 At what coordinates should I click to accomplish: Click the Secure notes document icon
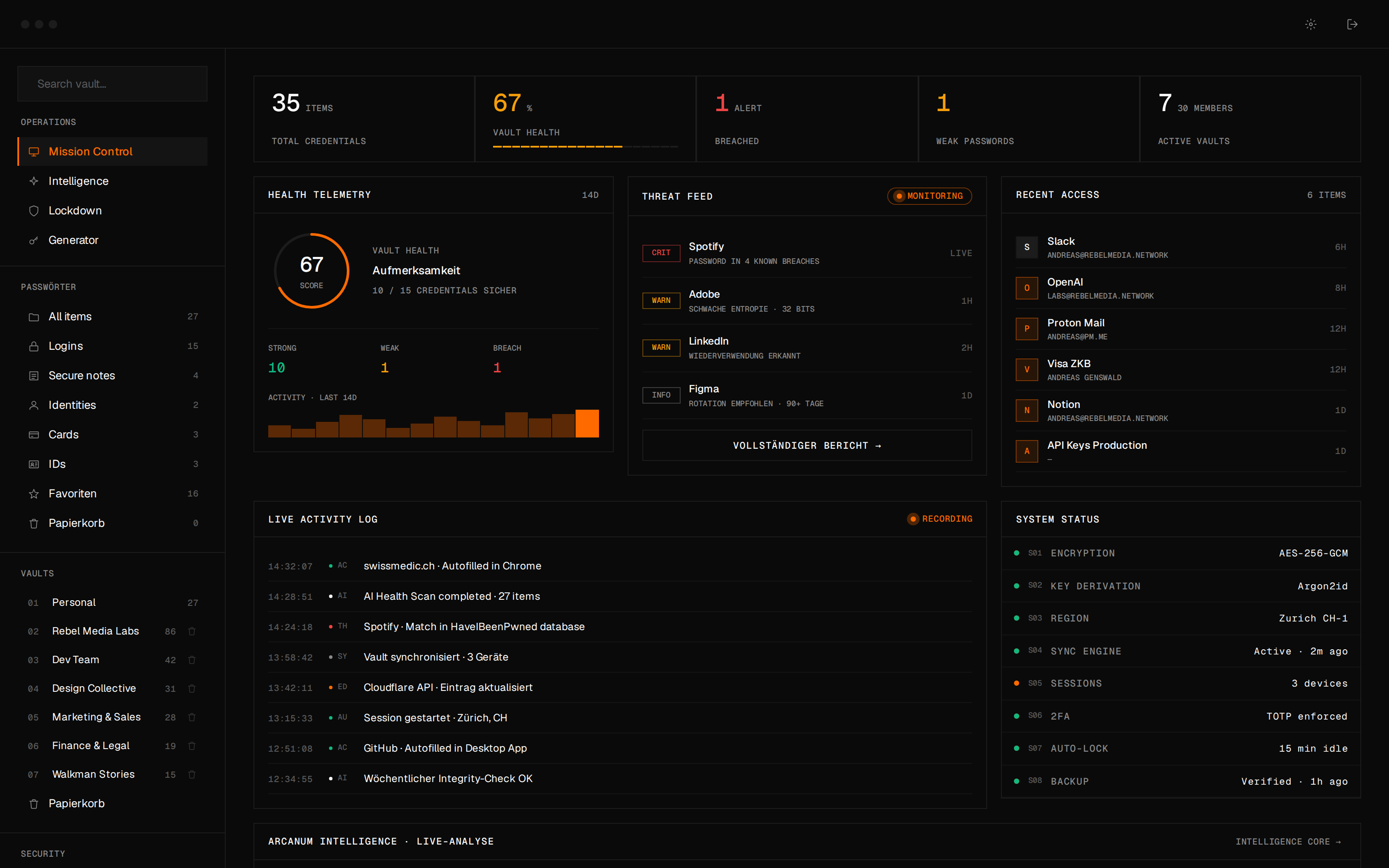coord(34,375)
